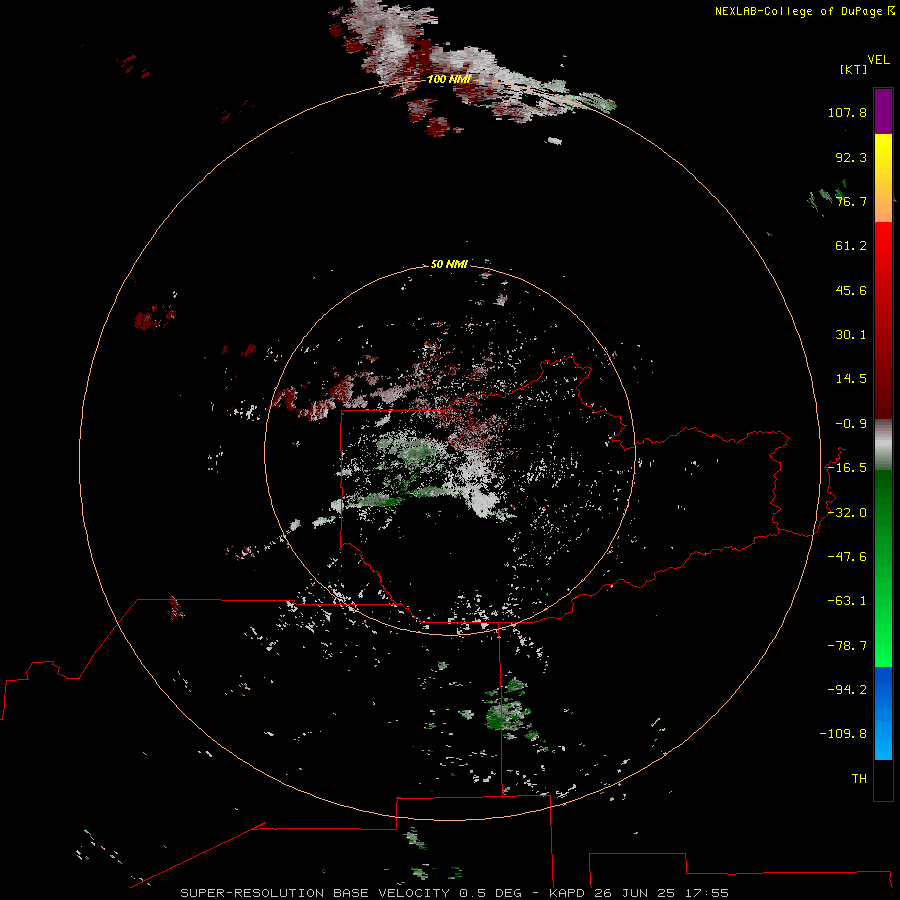Click the 107.8 value on the velocity scale
900x900 pixels.
click(847, 112)
